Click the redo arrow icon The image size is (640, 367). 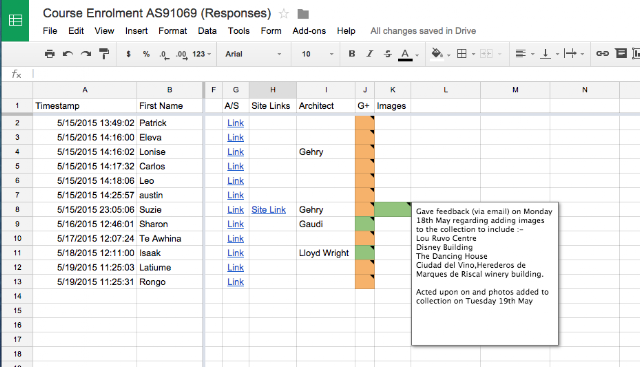(86, 53)
